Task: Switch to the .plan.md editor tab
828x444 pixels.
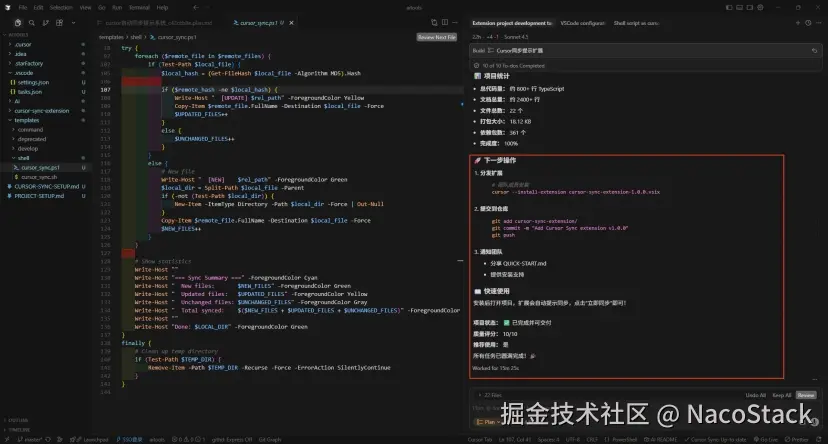Action: pos(155,23)
